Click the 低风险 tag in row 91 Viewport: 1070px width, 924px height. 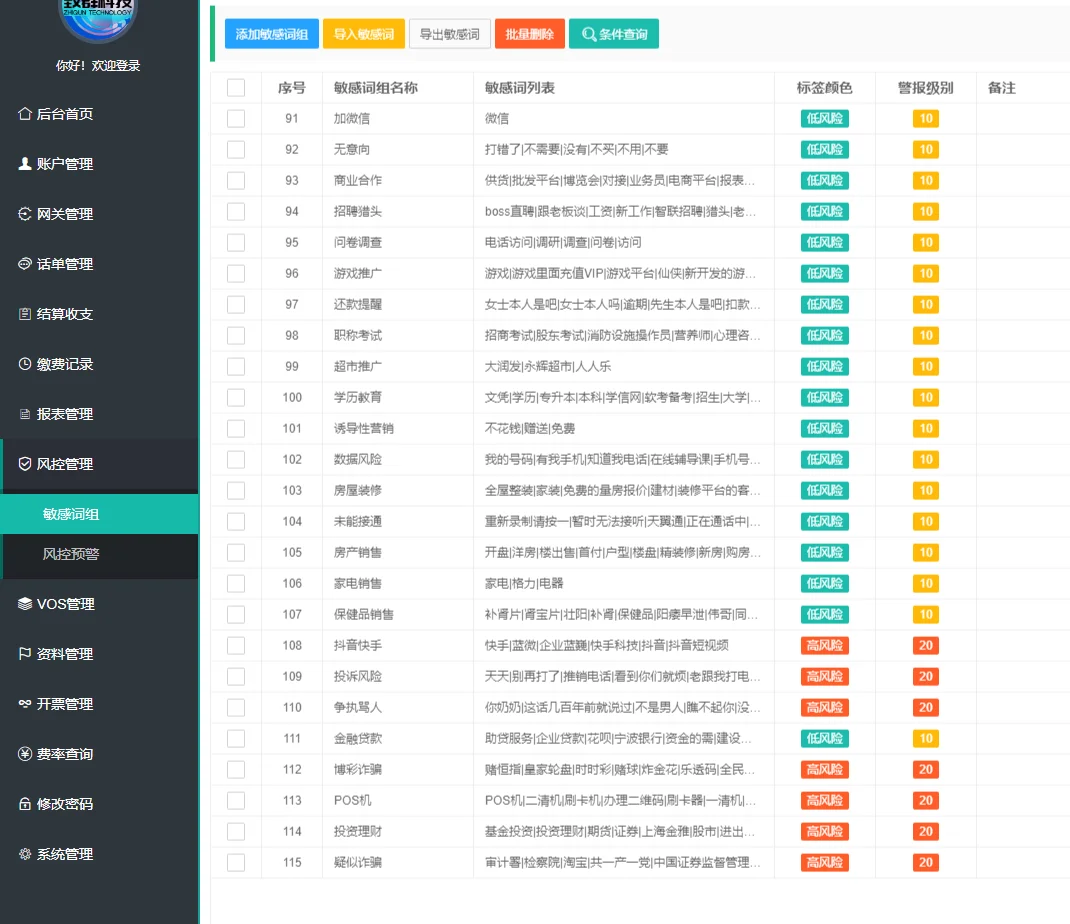coord(824,118)
